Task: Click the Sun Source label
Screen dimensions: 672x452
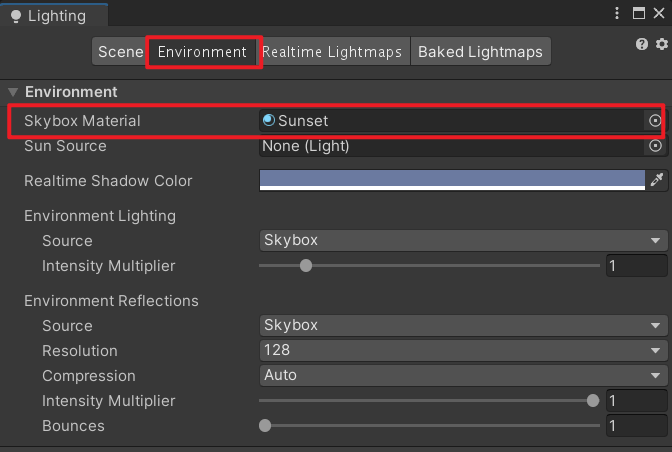Action: click(65, 146)
